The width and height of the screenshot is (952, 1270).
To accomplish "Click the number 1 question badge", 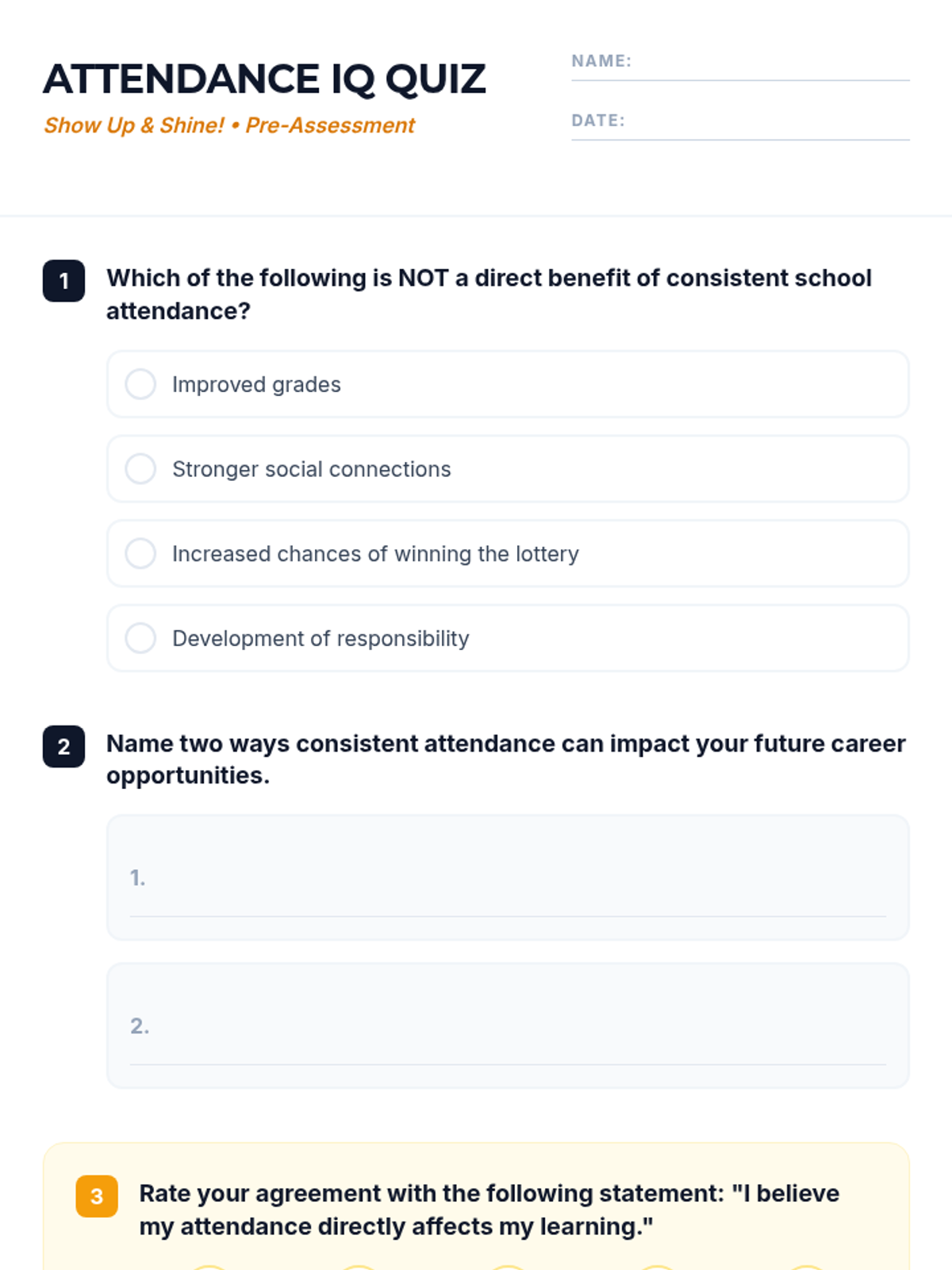I will tap(63, 281).
